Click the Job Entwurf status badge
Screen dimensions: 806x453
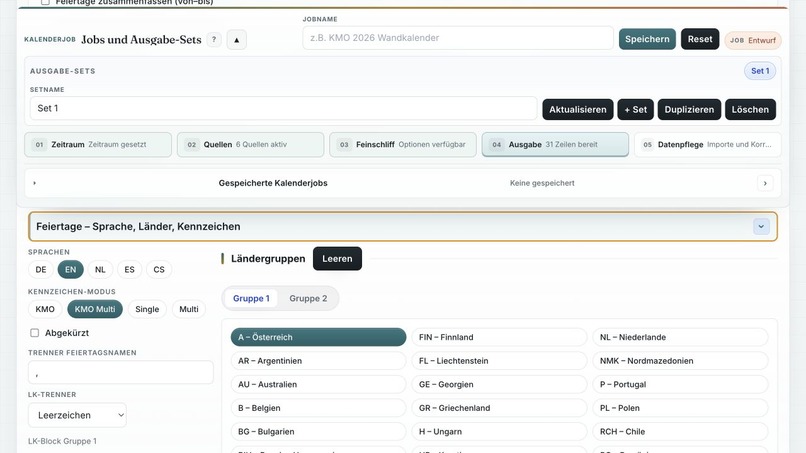tap(753, 40)
